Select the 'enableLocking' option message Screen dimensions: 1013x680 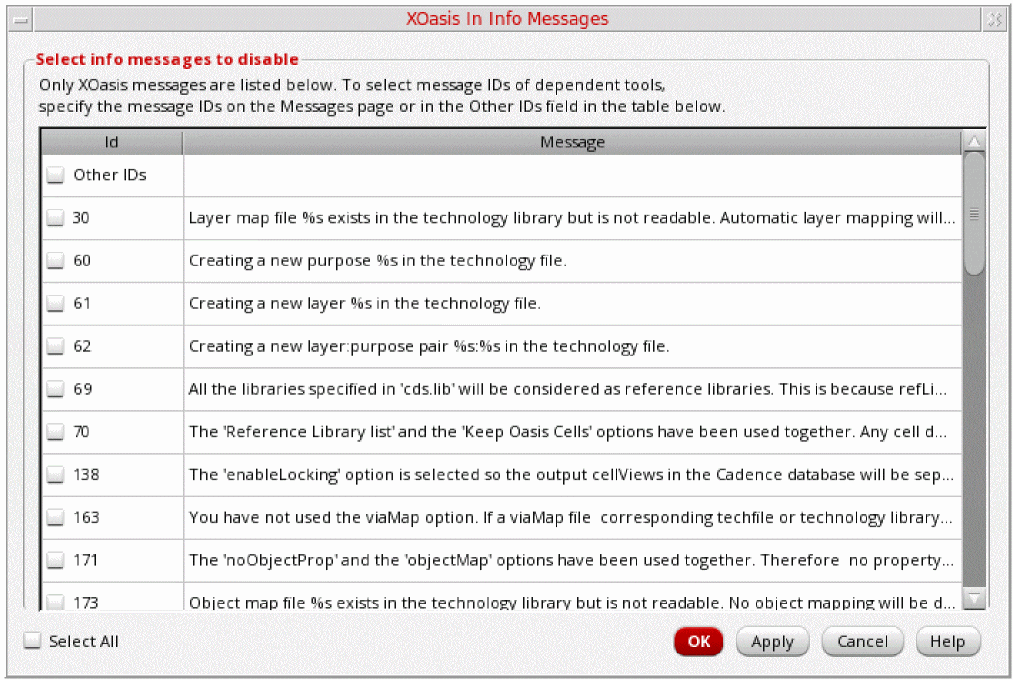tap(571, 475)
